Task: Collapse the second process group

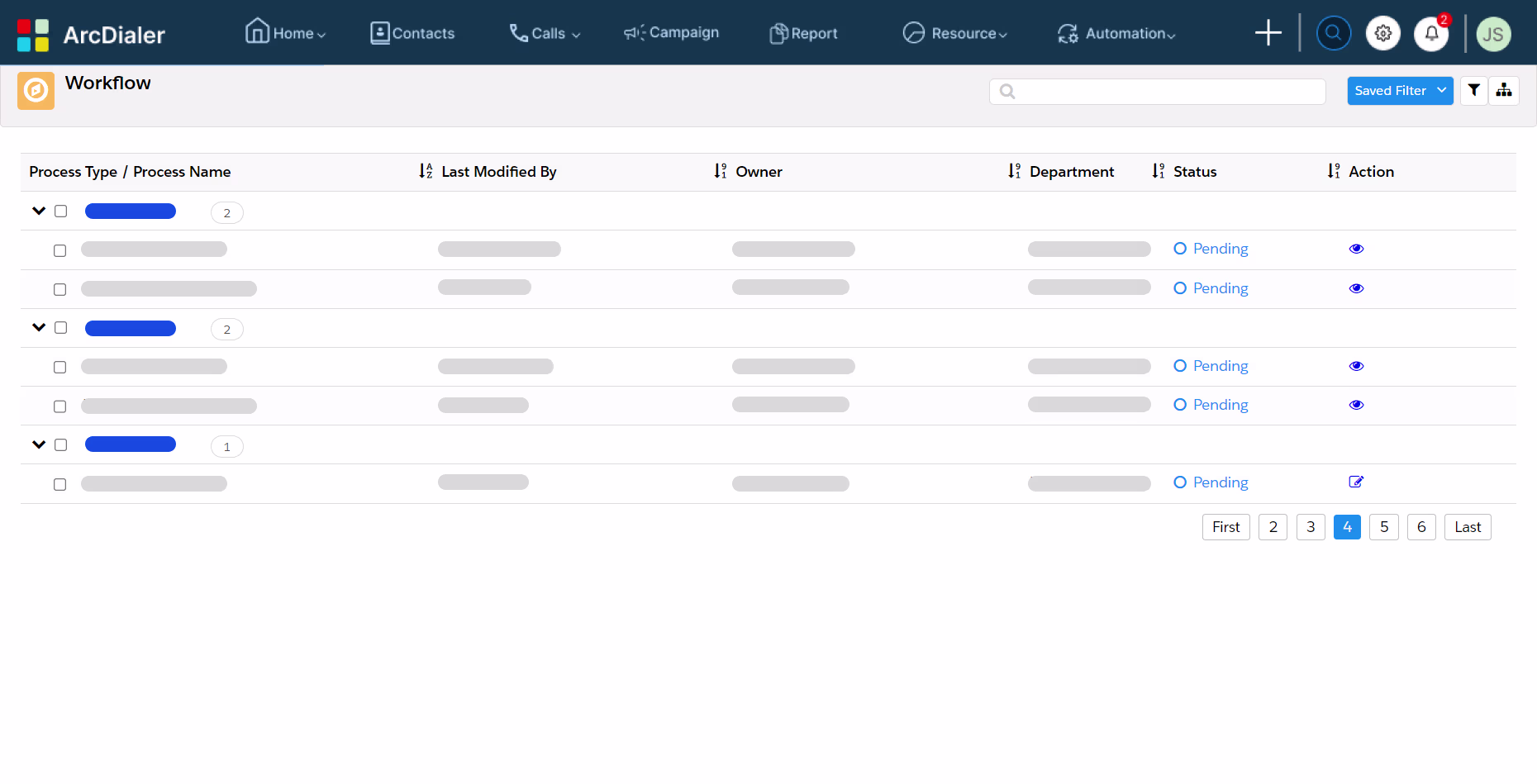Action: tap(39, 327)
